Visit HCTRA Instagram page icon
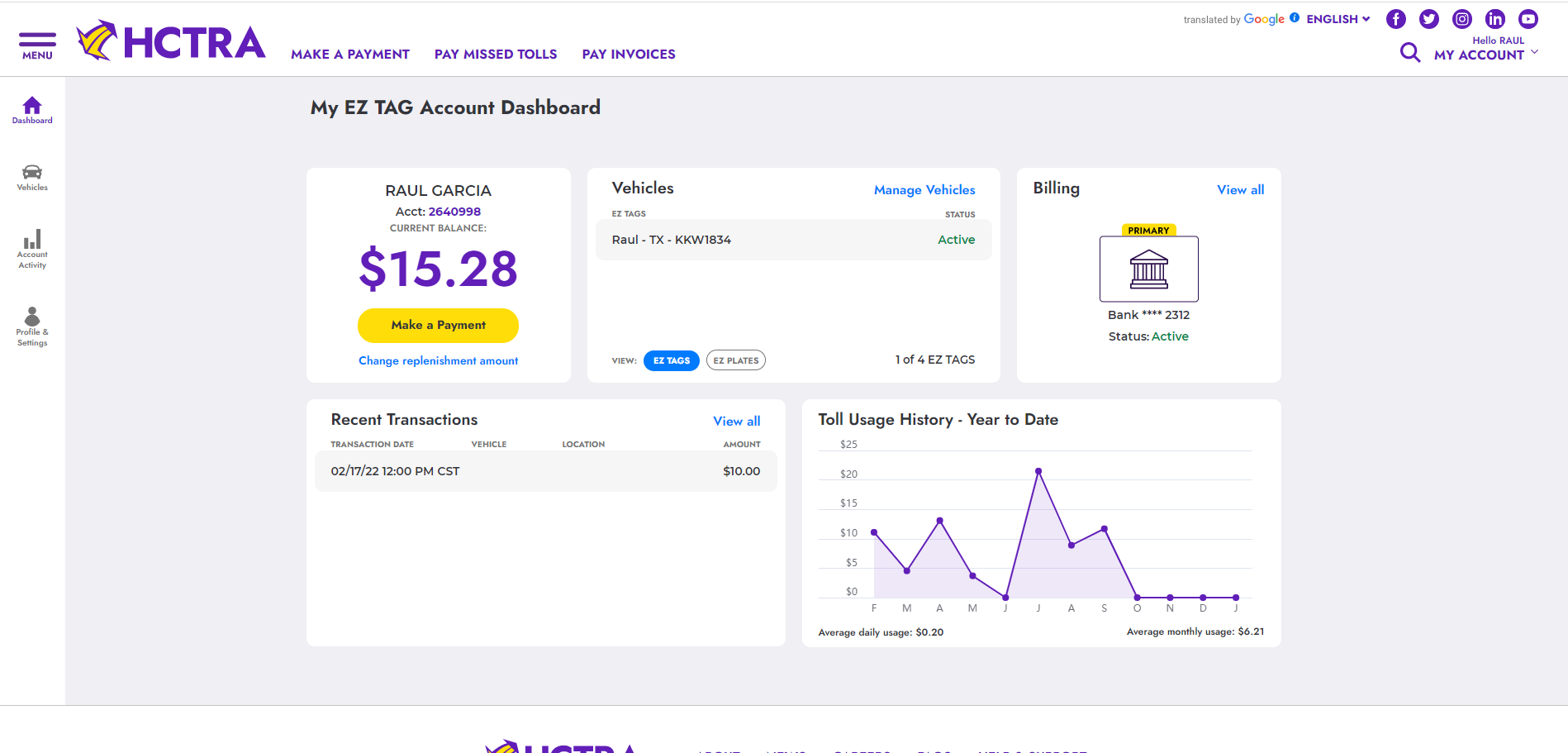Image resolution: width=1568 pixels, height=753 pixels. [x=1462, y=19]
